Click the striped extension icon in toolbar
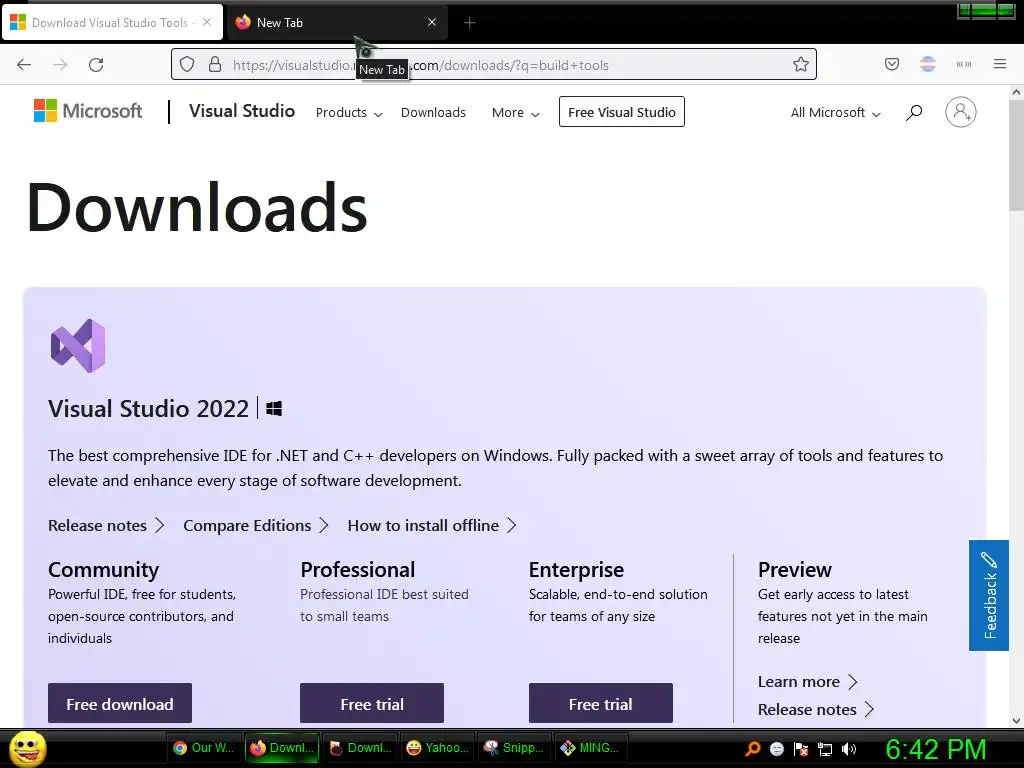The width and height of the screenshot is (1024, 768). (x=928, y=64)
